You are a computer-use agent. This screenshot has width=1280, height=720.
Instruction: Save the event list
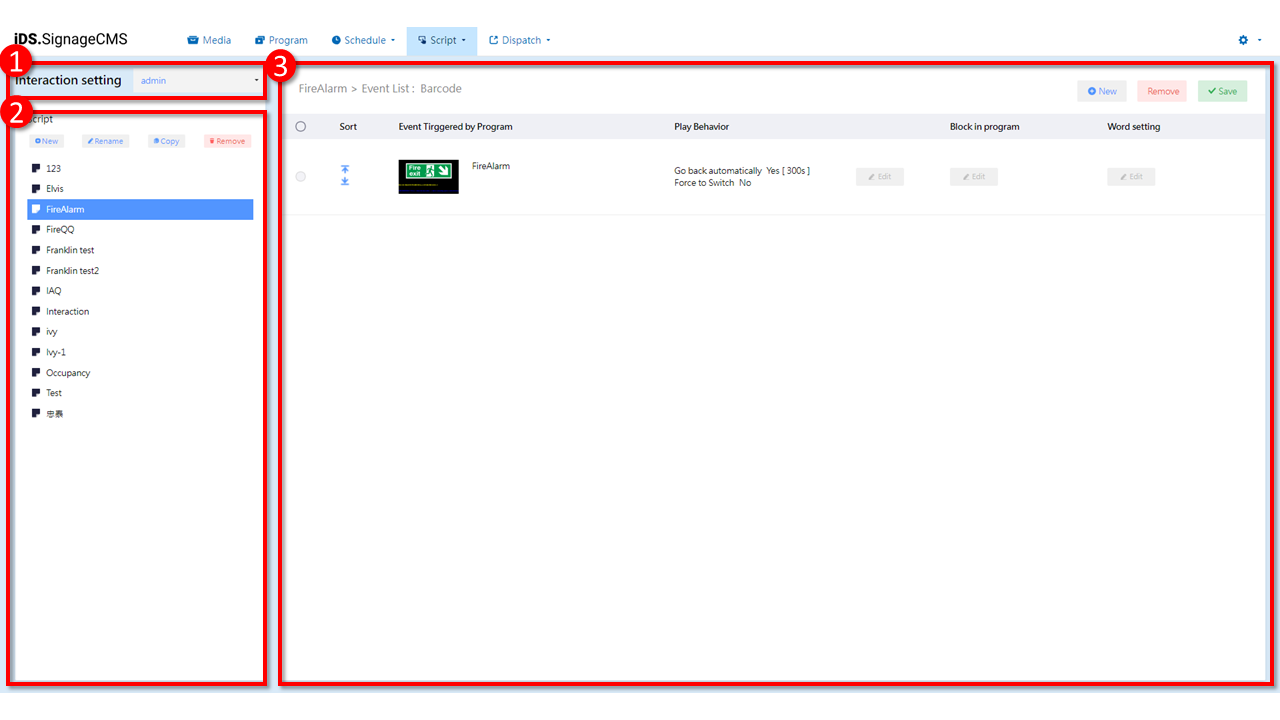[x=1222, y=91]
